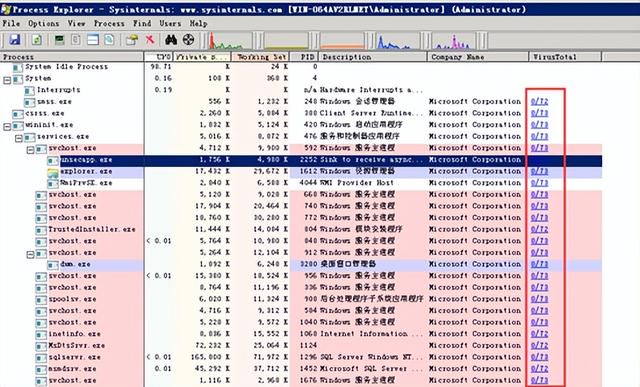This screenshot has height=387, width=640.
Task: Click the sqlservr.exe process icon
Action: point(41,358)
